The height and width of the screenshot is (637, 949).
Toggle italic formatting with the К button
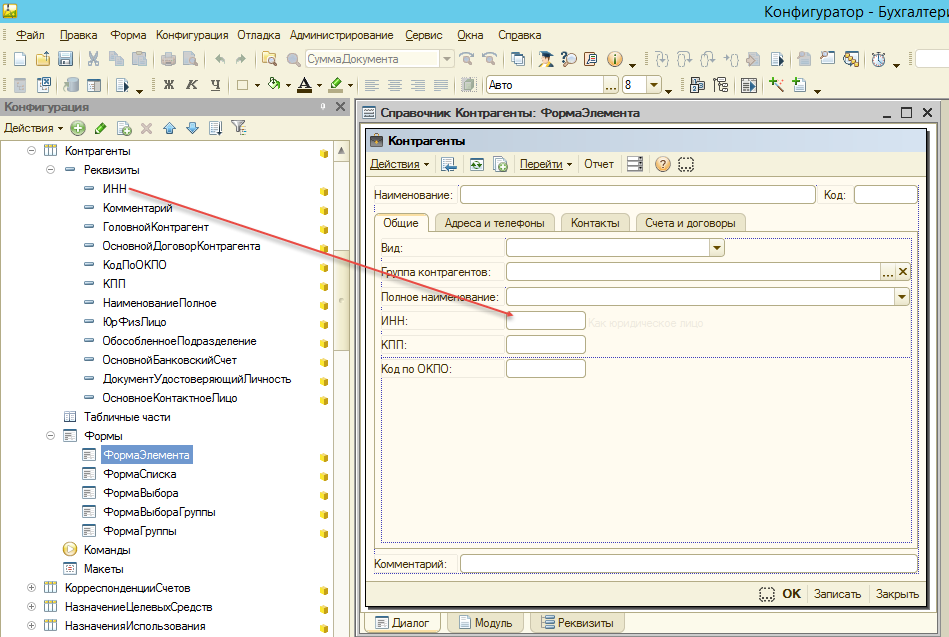191,85
